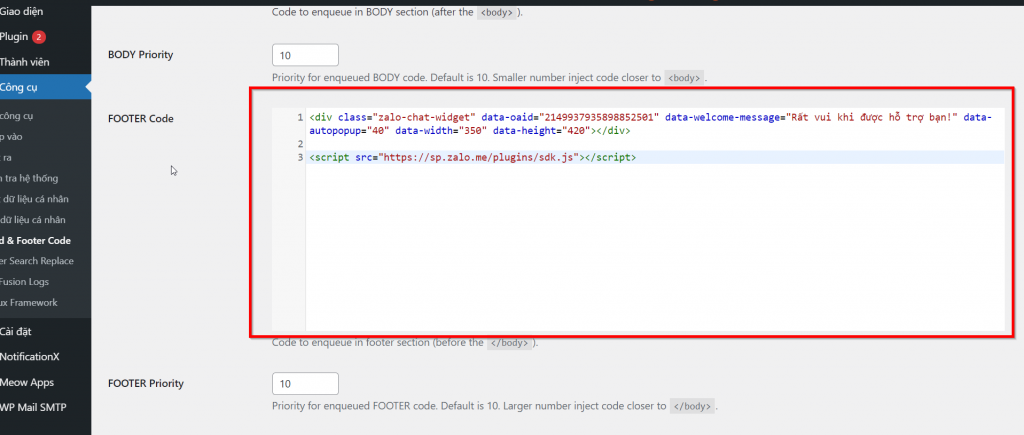Click the data-welcome-message Vietnamese string

(872, 118)
